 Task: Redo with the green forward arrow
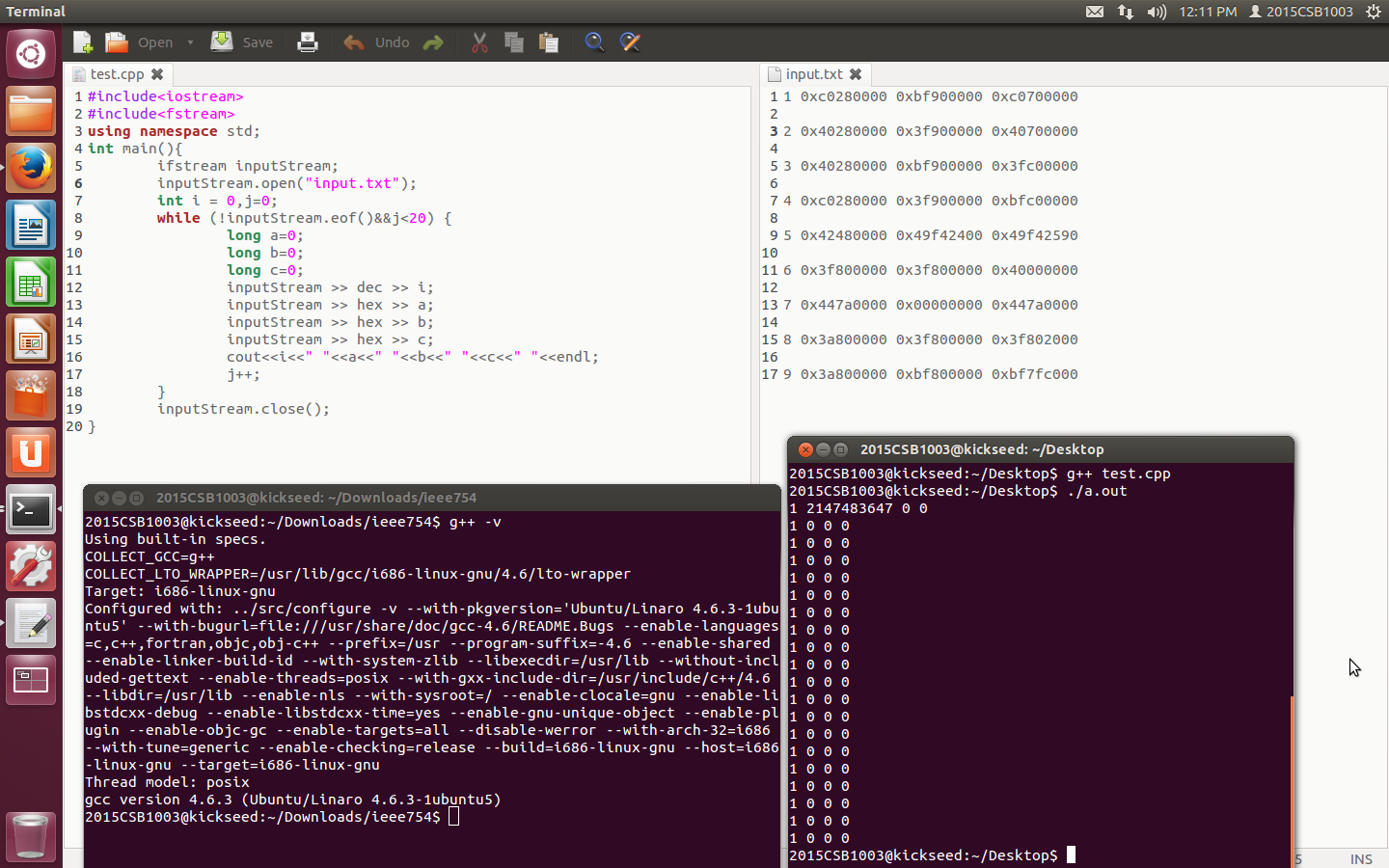[433, 42]
